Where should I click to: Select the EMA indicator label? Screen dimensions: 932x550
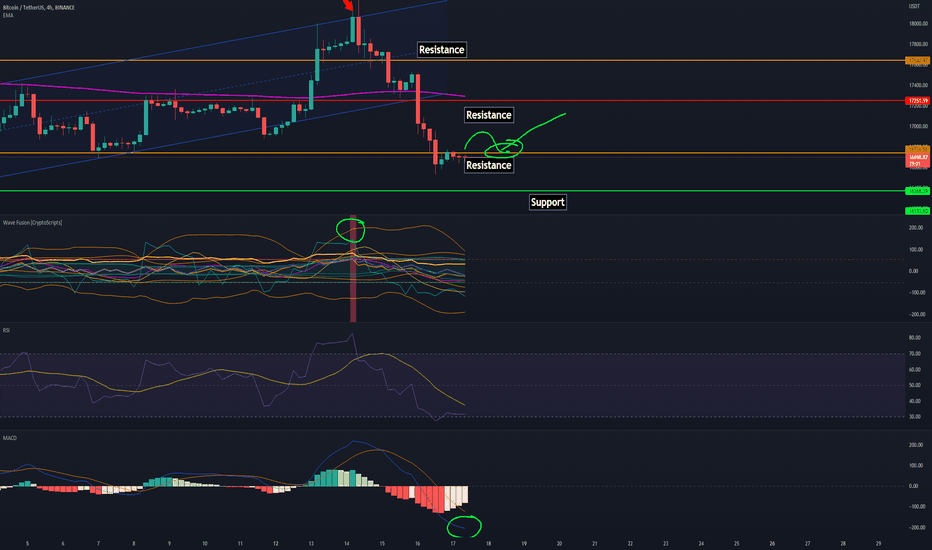[x=8, y=15]
